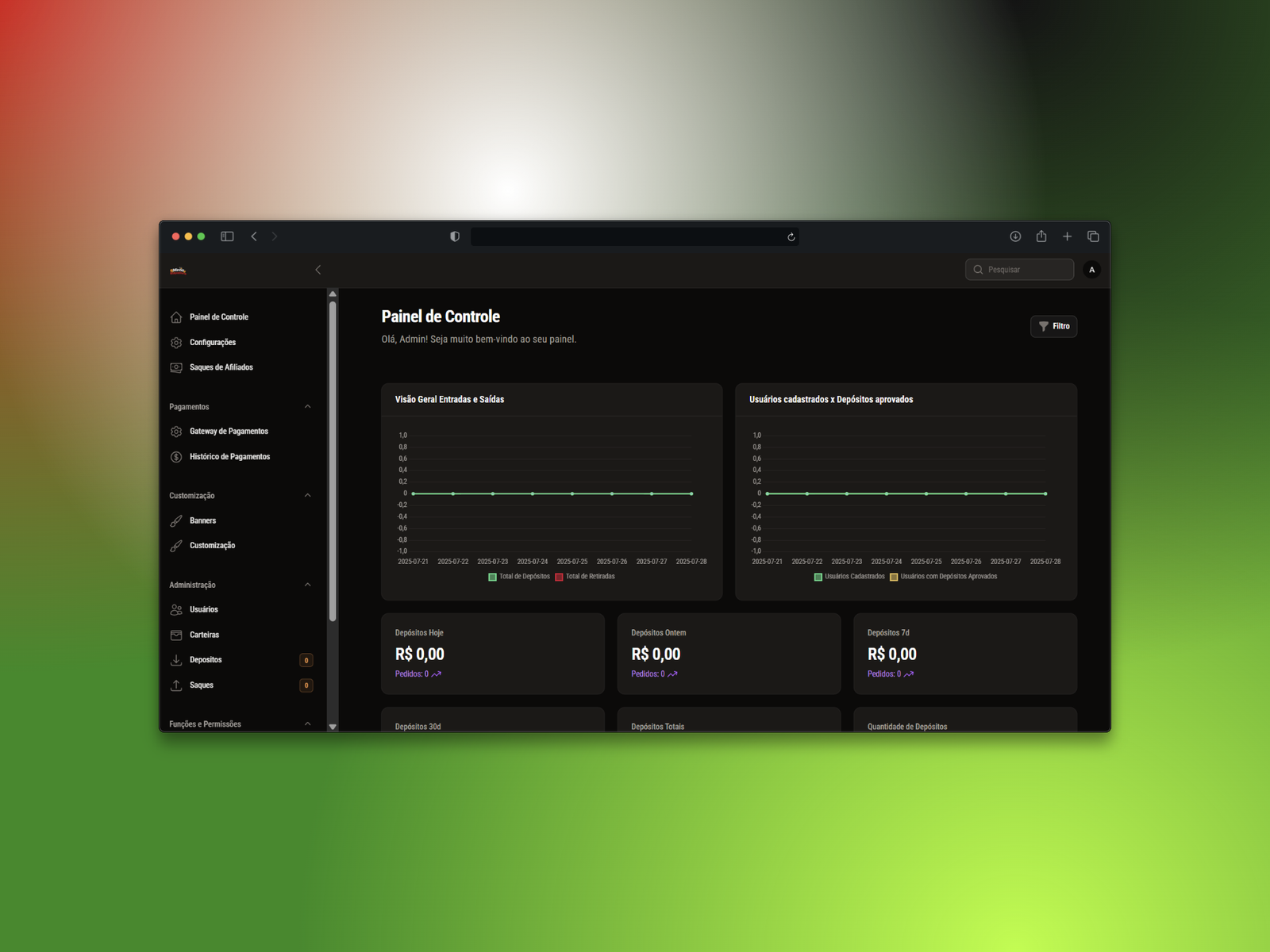Click the Safari sidebar toggle icon

[x=227, y=236]
